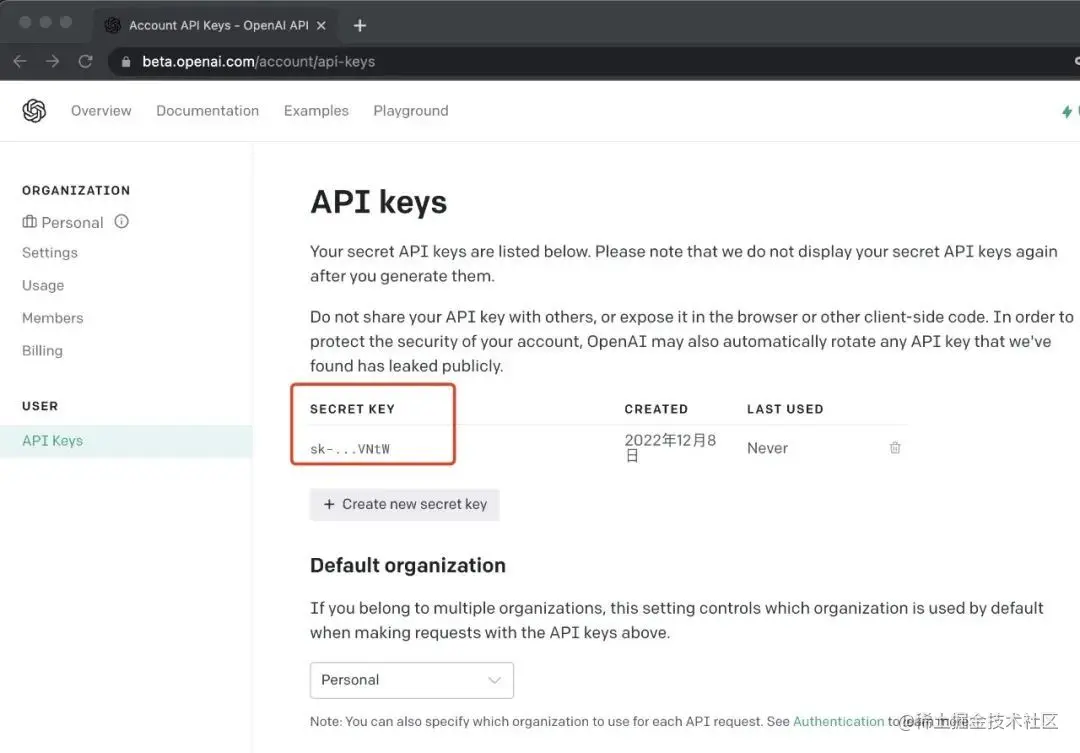Image resolution: width=1080 pixels, height=753 pixels.
Task: Click the briefcase icon beside Personal
Action: (29, 222)
